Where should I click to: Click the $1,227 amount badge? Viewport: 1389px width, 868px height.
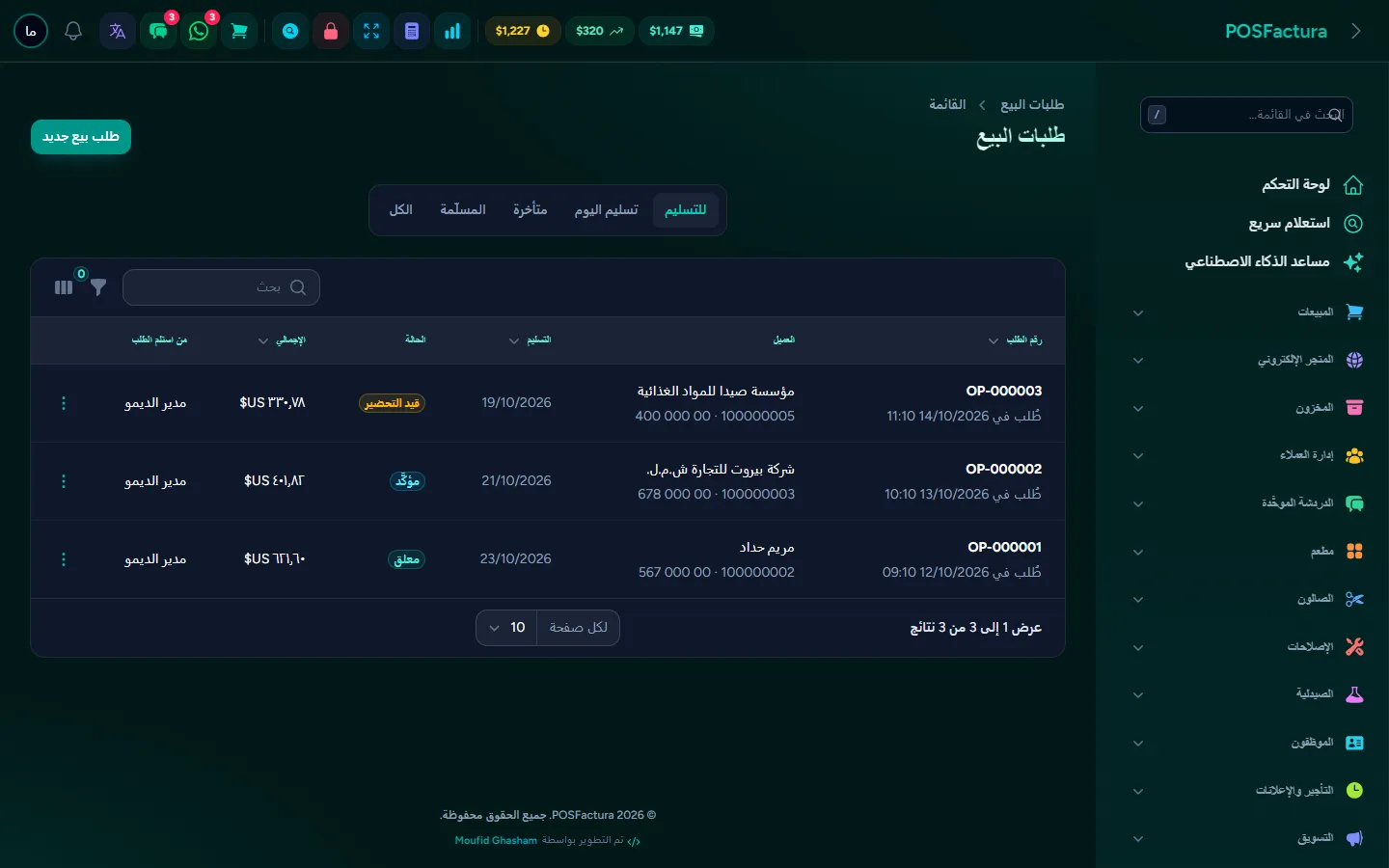point(522,31)
